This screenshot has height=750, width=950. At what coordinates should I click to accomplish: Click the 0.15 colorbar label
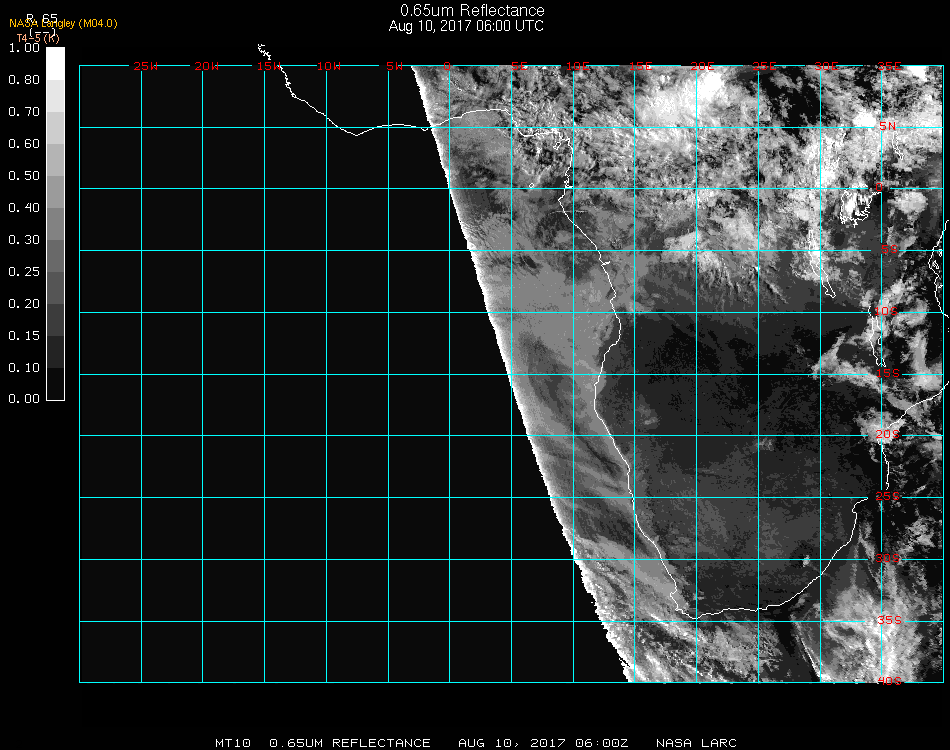pos(24,336)
